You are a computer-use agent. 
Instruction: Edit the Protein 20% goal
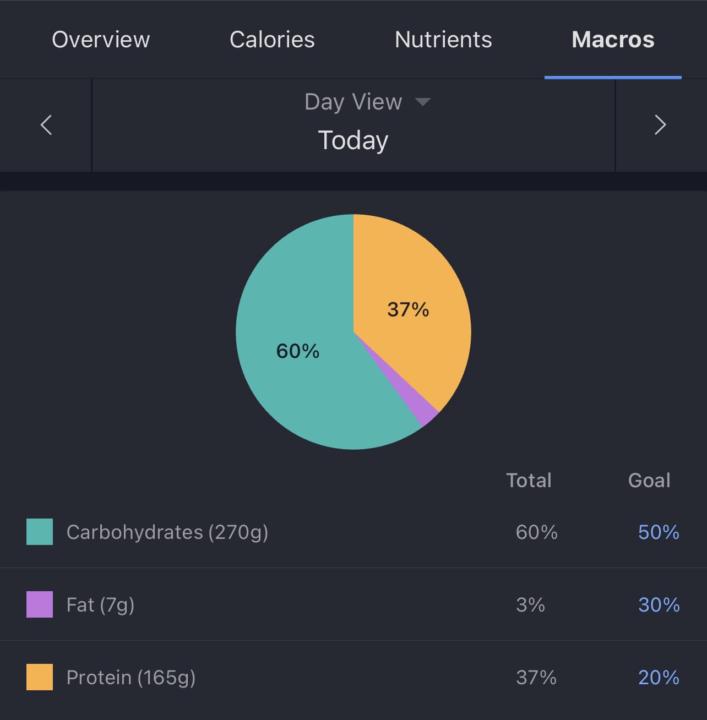tap(658, 677)
